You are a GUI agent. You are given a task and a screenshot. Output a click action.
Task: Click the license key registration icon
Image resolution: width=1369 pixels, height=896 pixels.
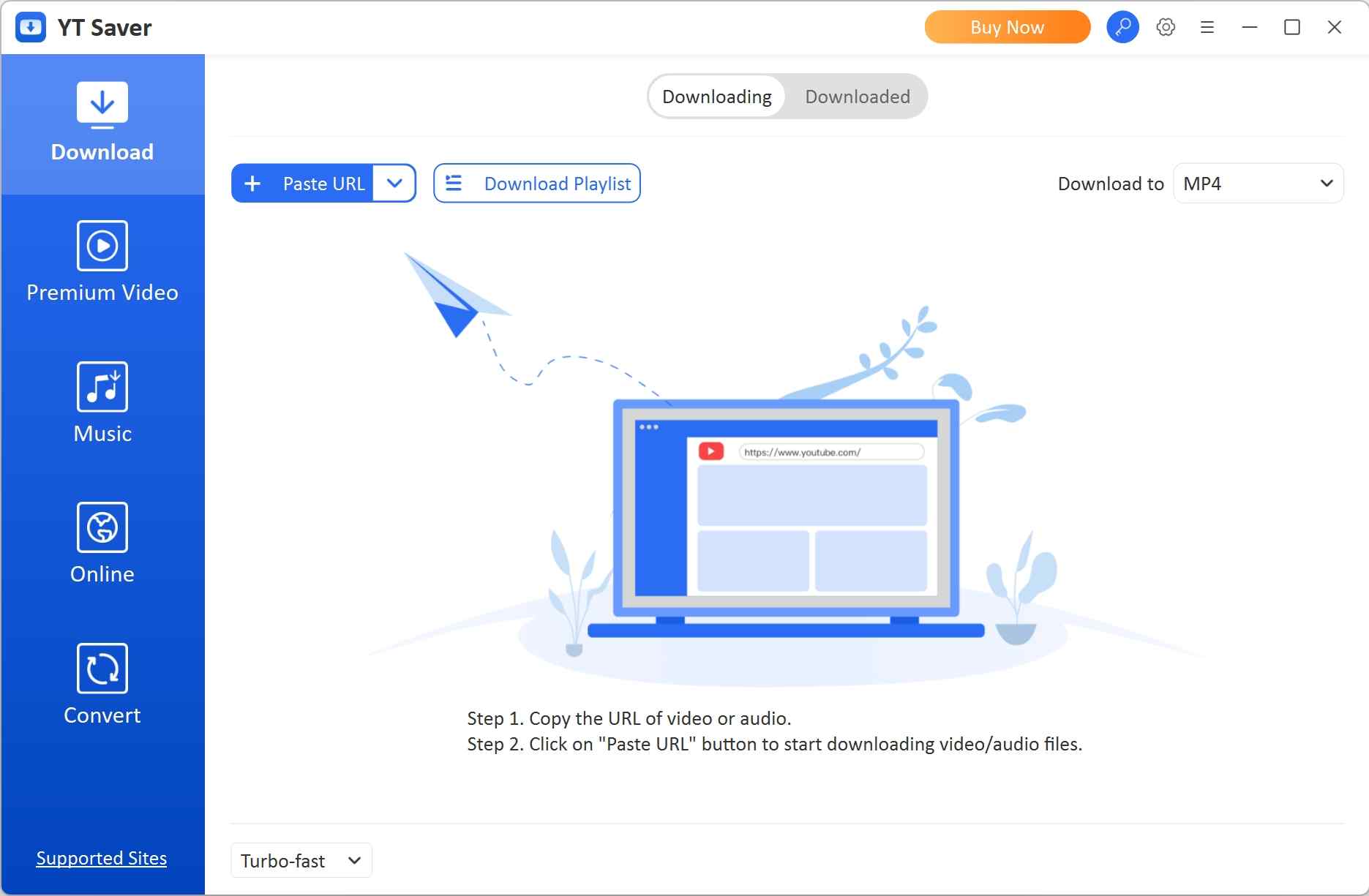tap(1122, 27)
